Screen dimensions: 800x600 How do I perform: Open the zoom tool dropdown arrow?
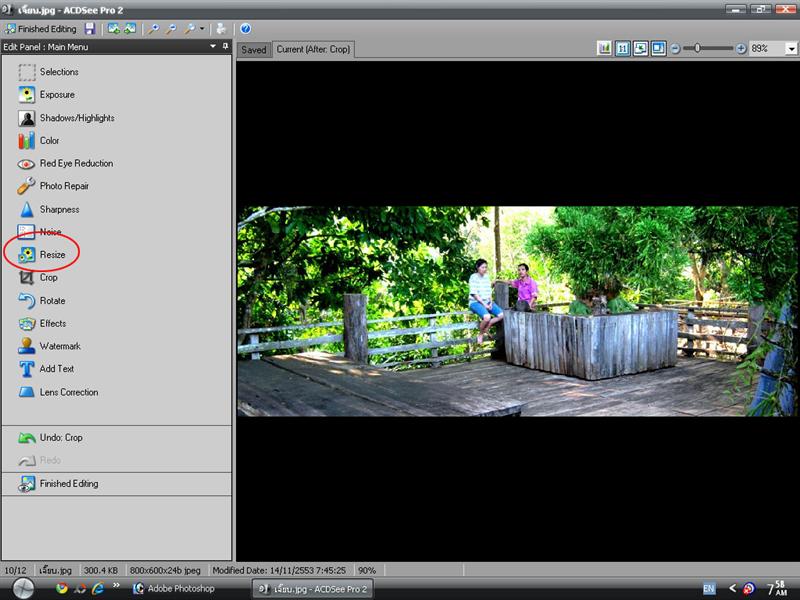pyautogui.click(x=202, y=29)
